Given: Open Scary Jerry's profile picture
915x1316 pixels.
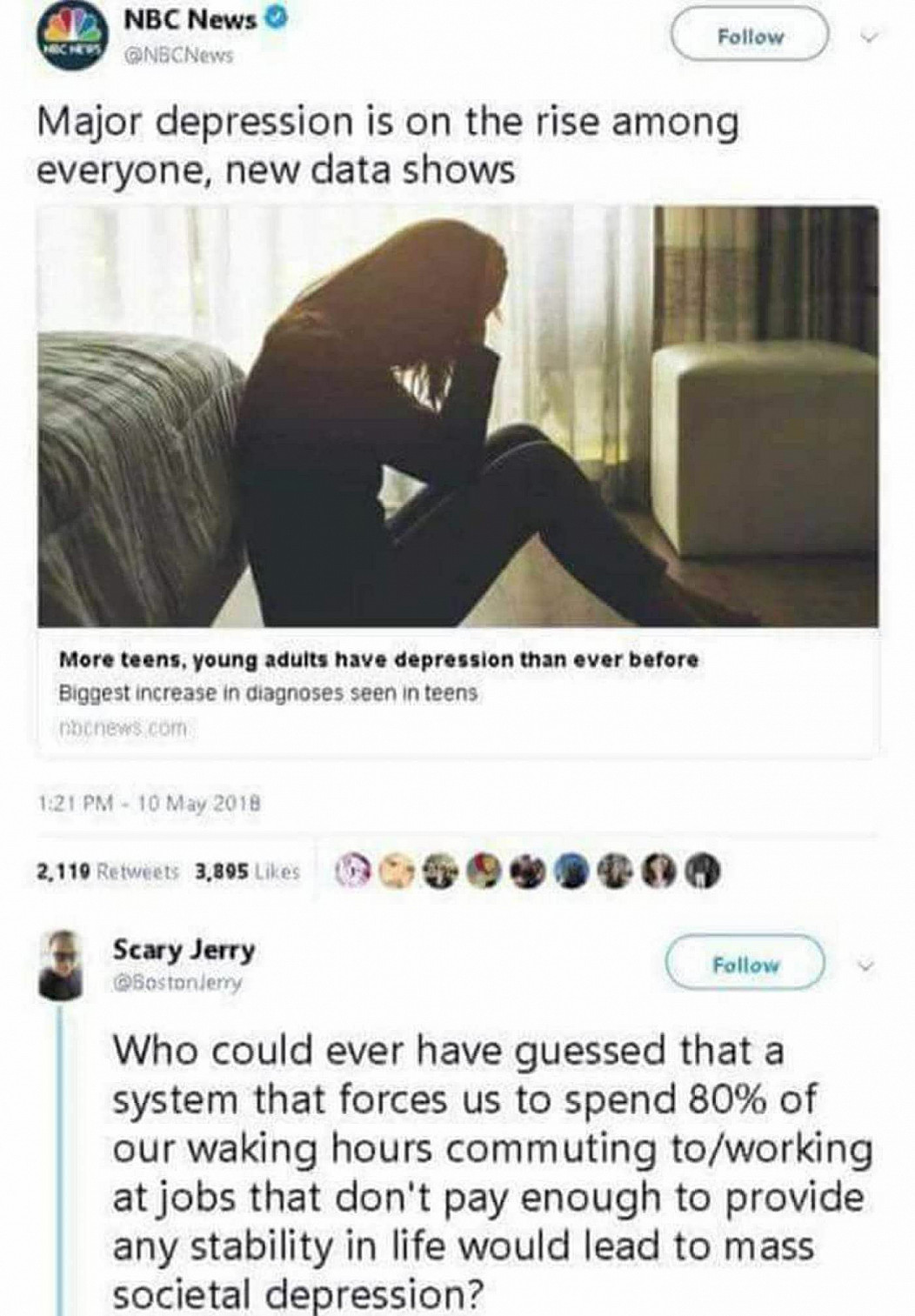Looking at the screenshot, I should click(63, 962).
